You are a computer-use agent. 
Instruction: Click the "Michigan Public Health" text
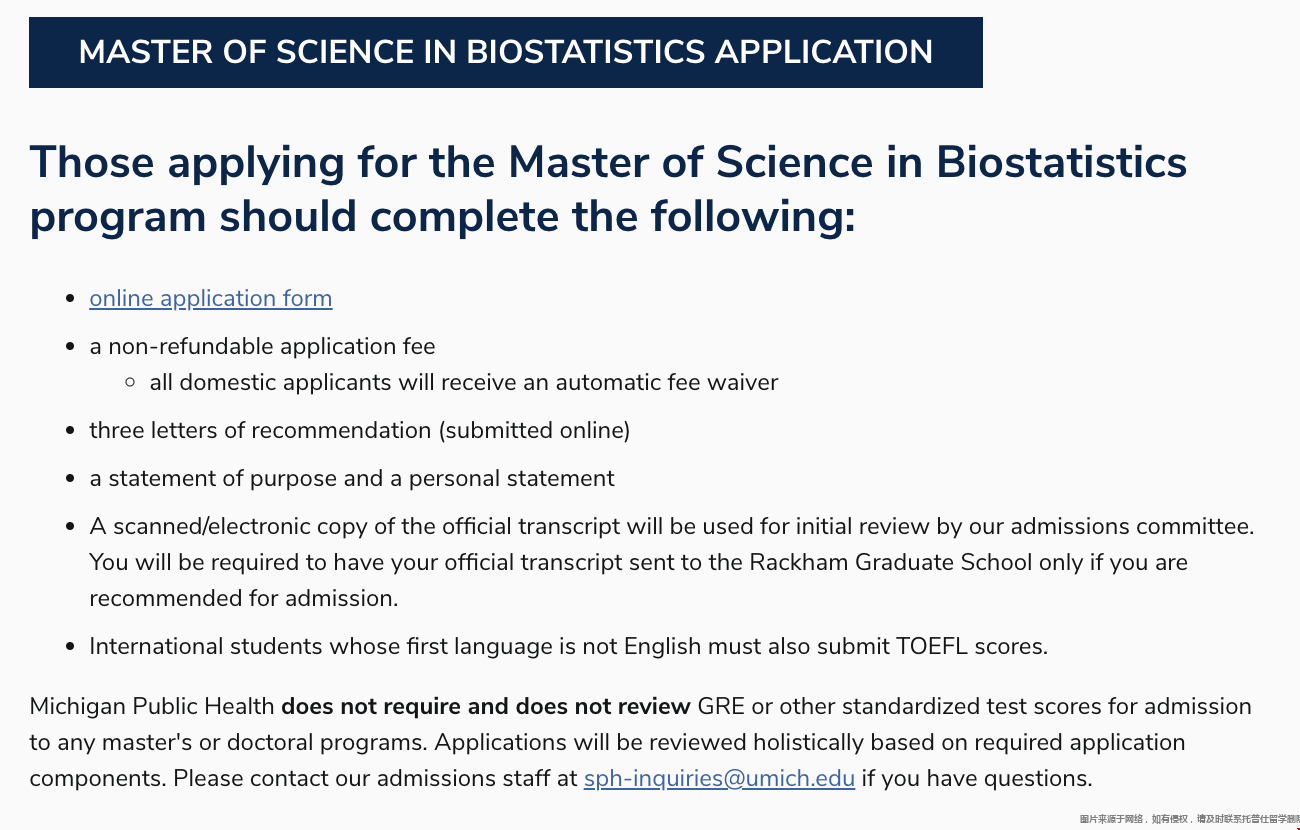[x=152, y=706]
